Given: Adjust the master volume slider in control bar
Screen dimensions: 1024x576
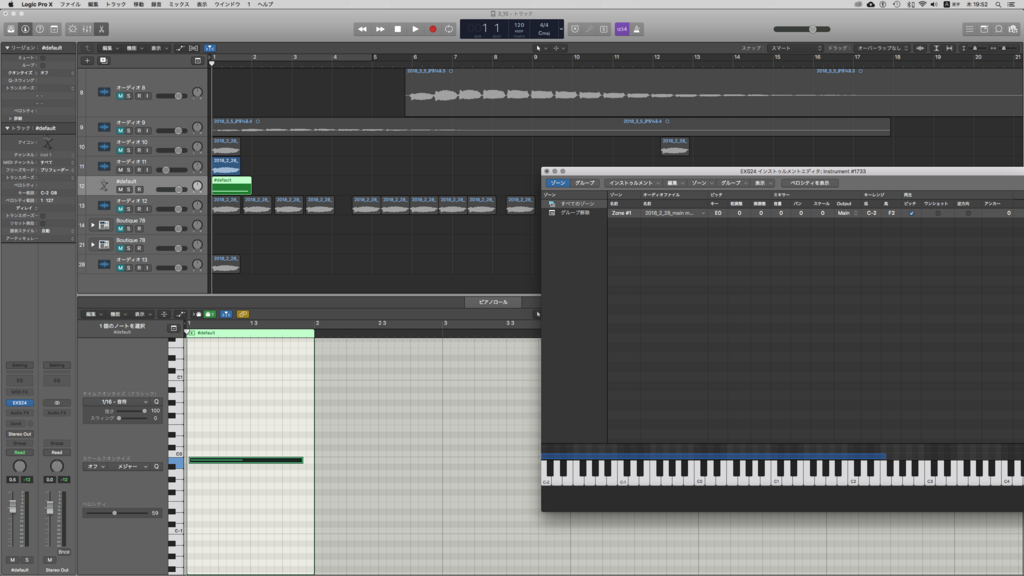Looking at the screenshot, I should click(x=802, y=29).
